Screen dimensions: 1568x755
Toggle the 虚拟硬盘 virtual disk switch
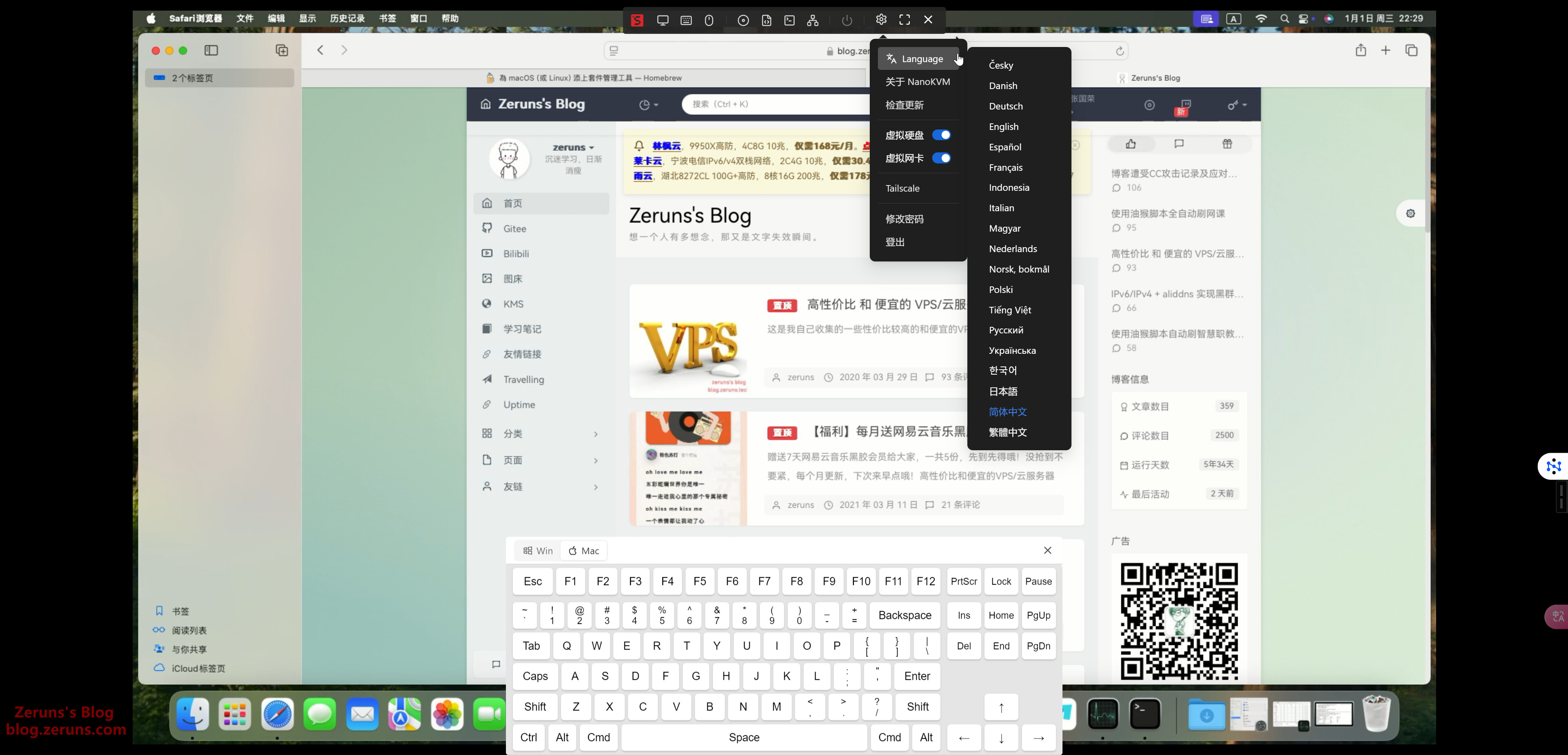click(941, 135)
